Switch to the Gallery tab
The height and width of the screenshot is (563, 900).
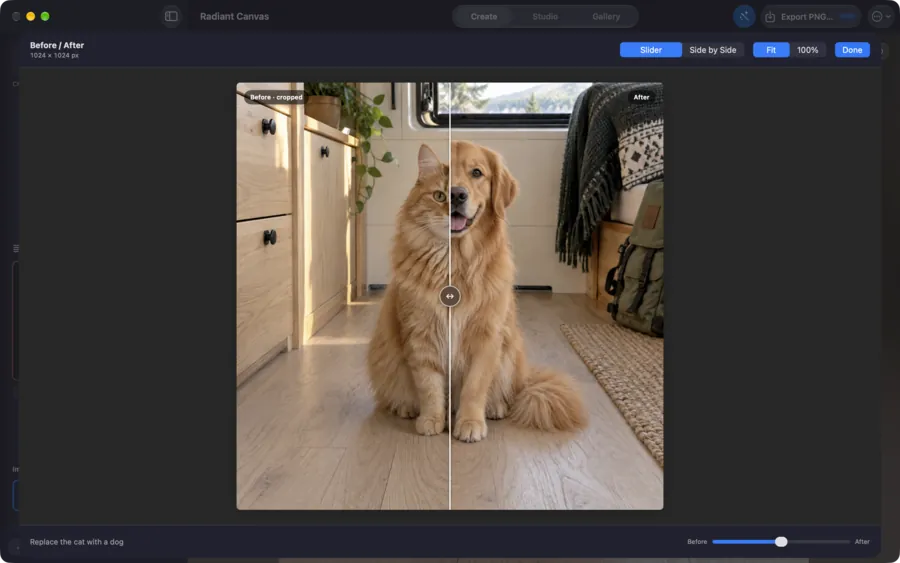606,17
